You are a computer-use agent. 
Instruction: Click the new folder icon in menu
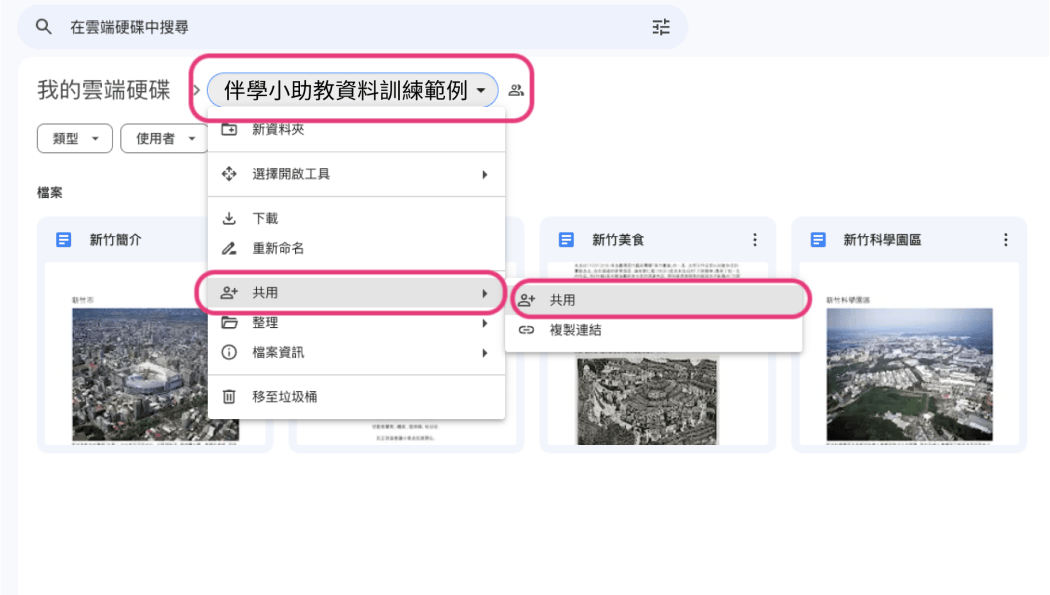tap(229, 129)
